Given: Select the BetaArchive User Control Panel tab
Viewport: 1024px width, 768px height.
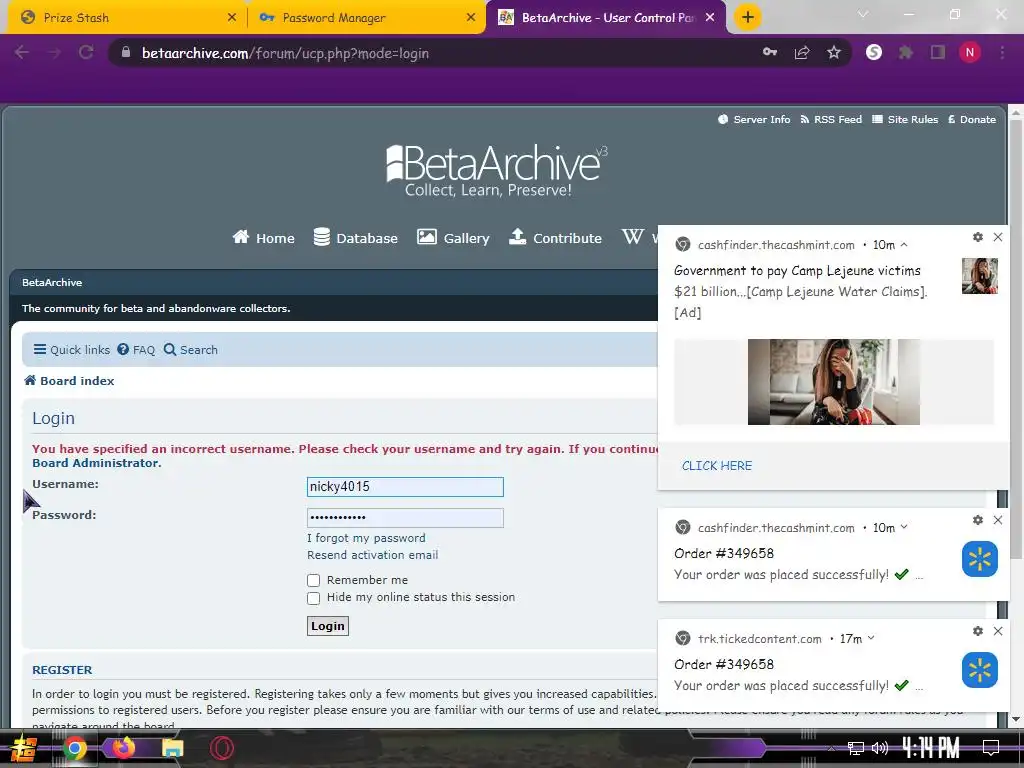Looking at the screenshot, I should point(607,18).
